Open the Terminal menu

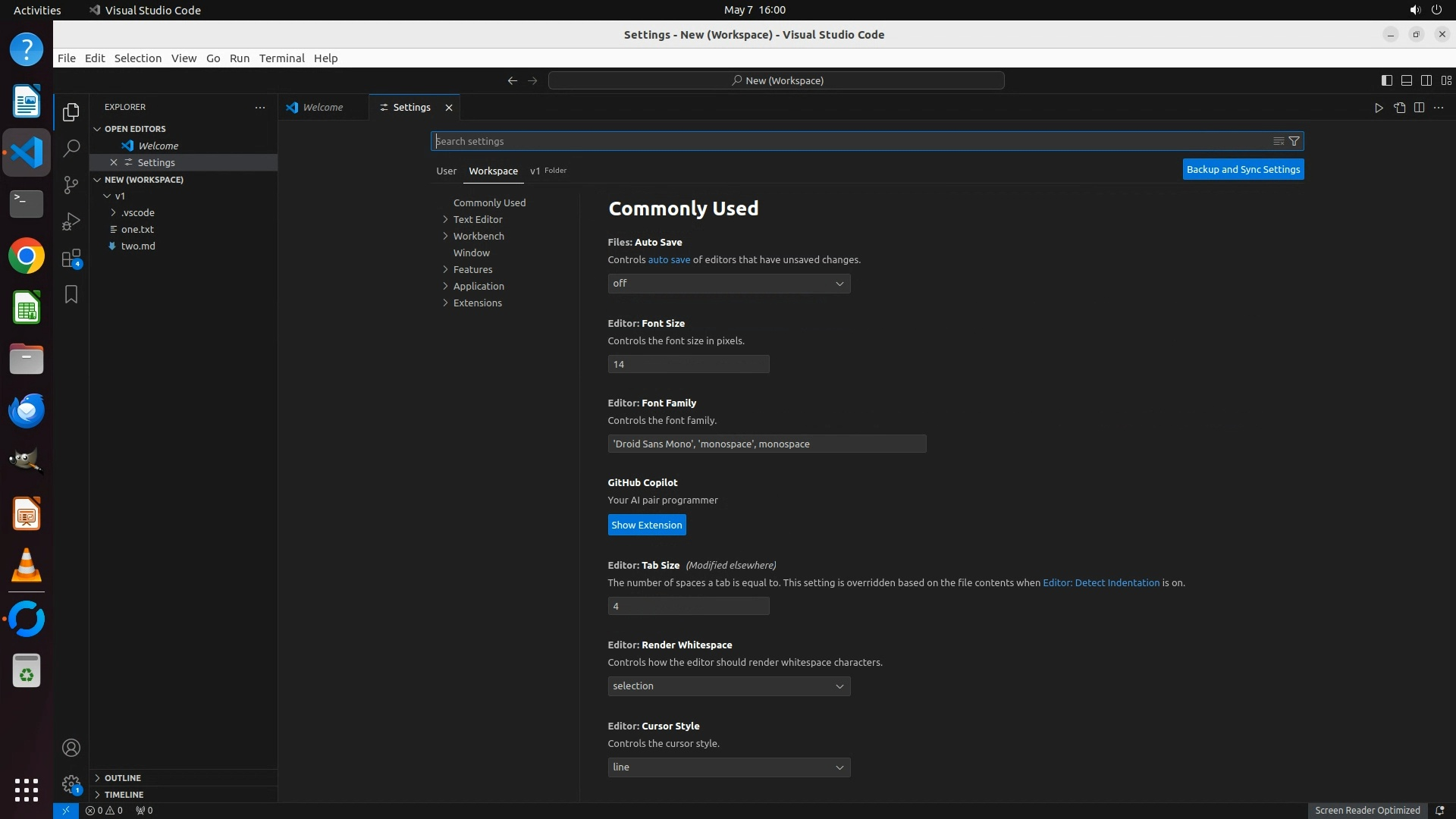click(281, 58)
